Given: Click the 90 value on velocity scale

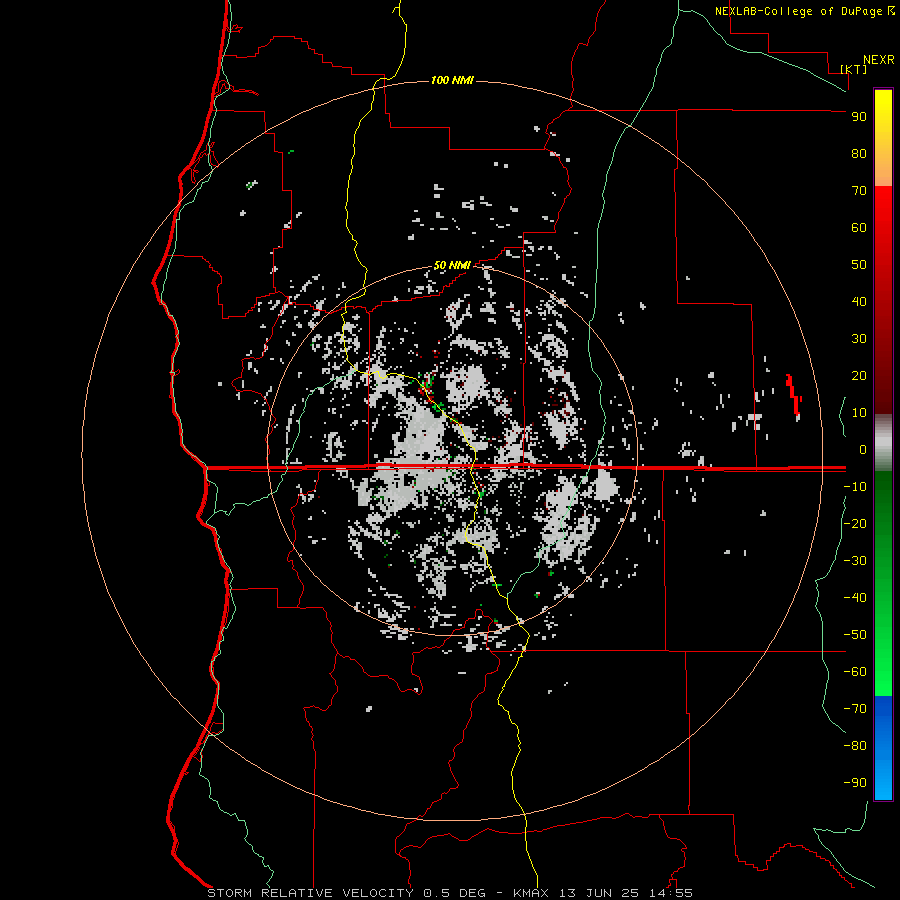Looking at the screenshot, I should click(859, 117).
